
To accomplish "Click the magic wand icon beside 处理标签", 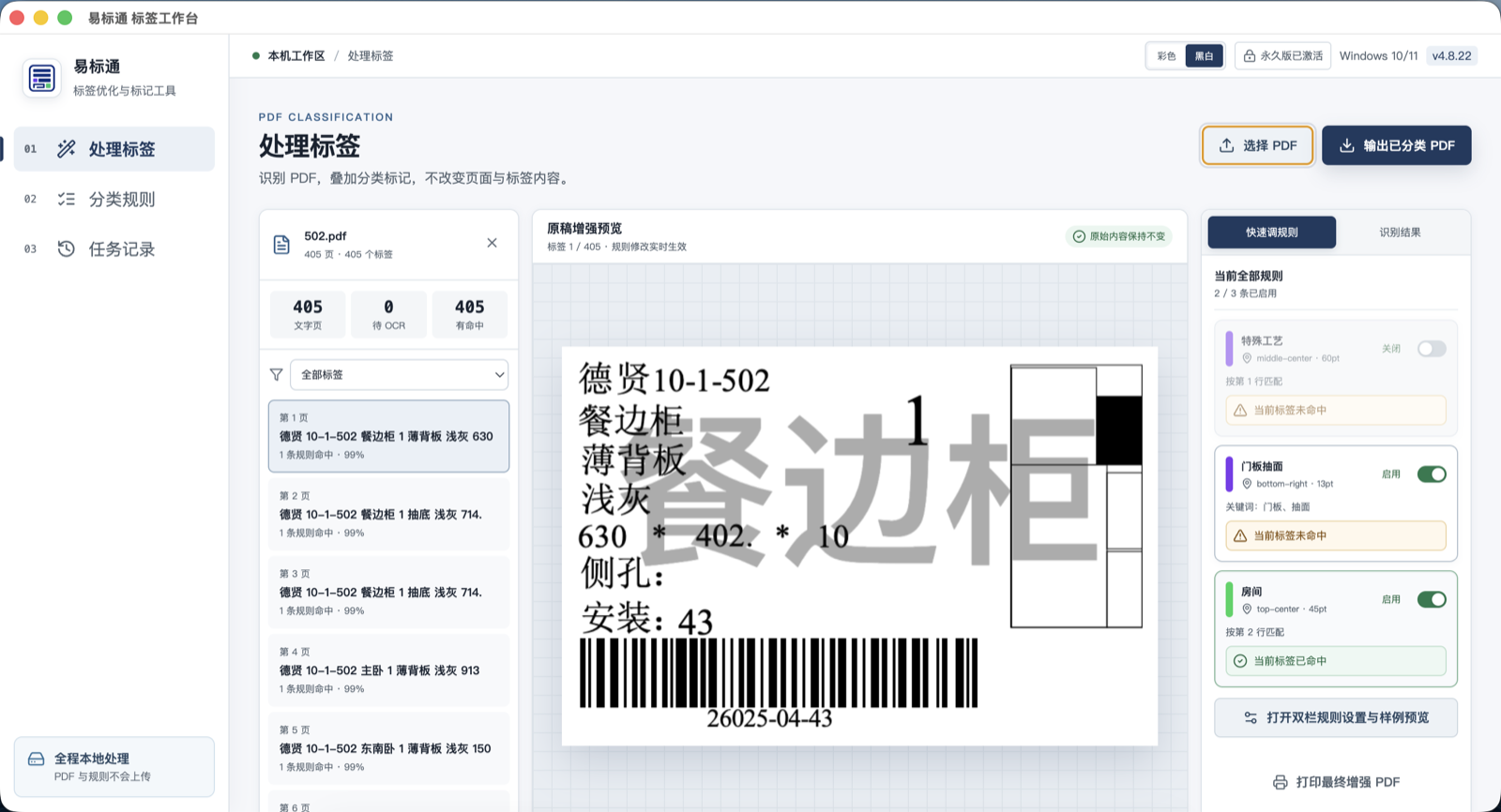I will point(66,149).
